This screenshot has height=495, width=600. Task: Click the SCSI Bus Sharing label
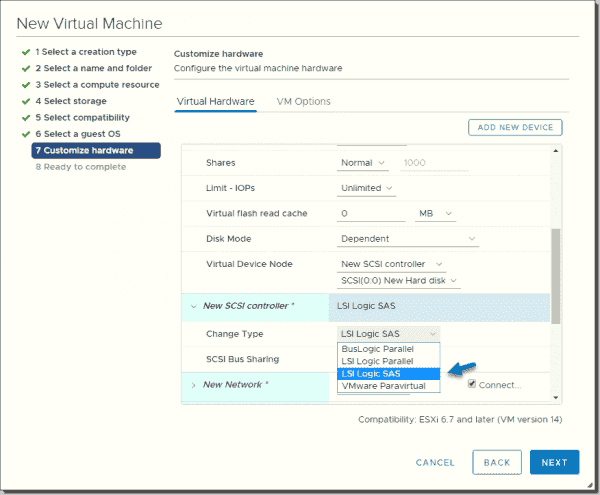coord(243,359)
